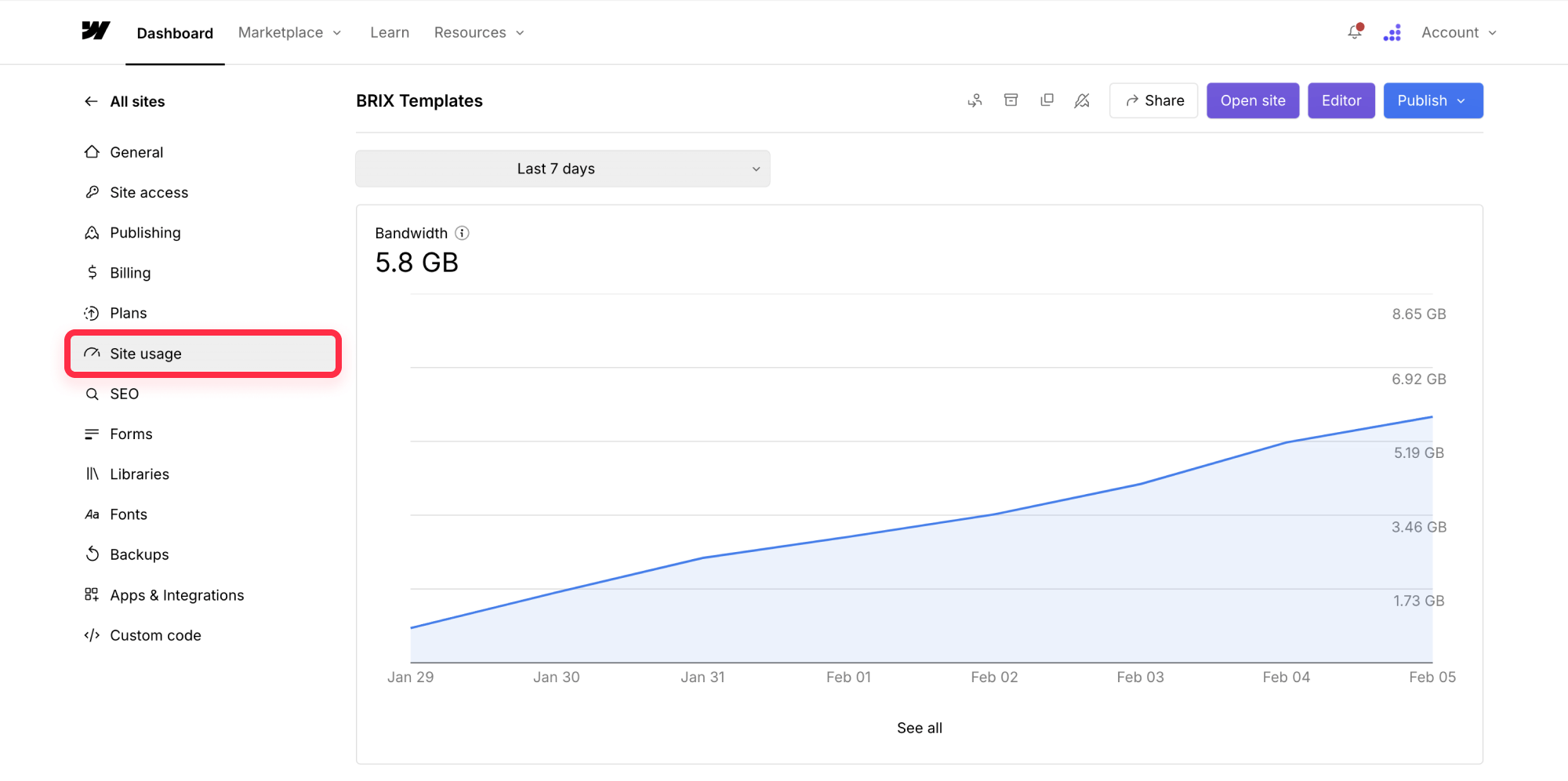Click the BRIX Templates site title

pyautogui.click(x=419, y=101)
